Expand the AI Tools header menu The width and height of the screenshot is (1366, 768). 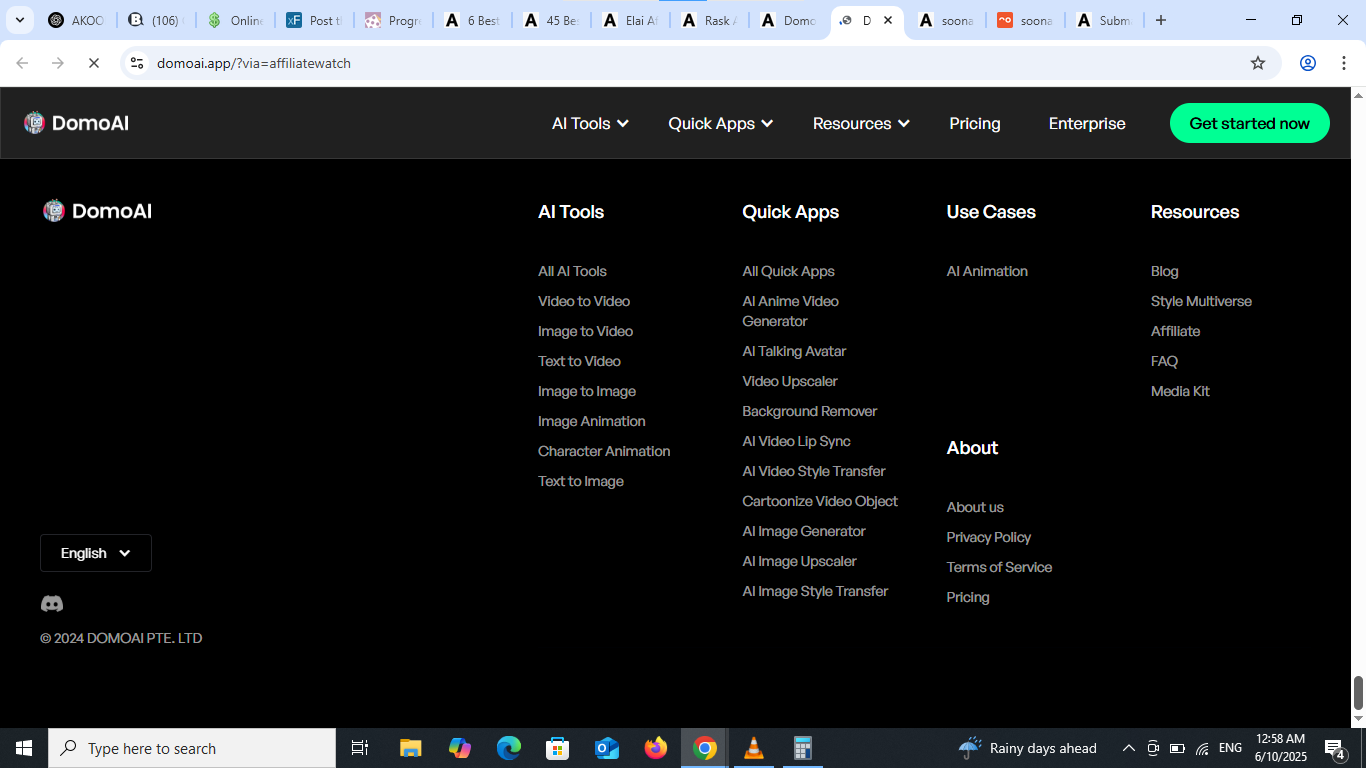pos(590,123)
